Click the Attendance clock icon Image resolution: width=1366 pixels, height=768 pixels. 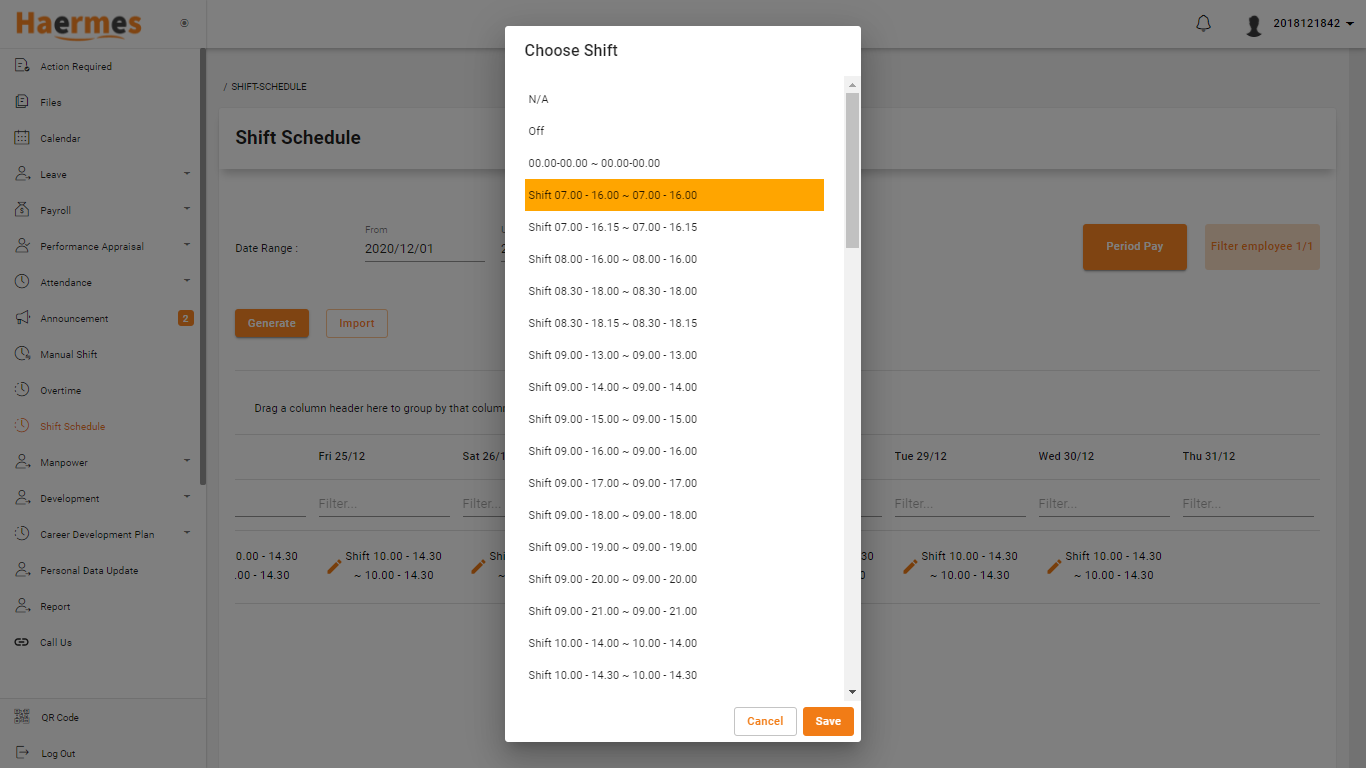(22, 282)
